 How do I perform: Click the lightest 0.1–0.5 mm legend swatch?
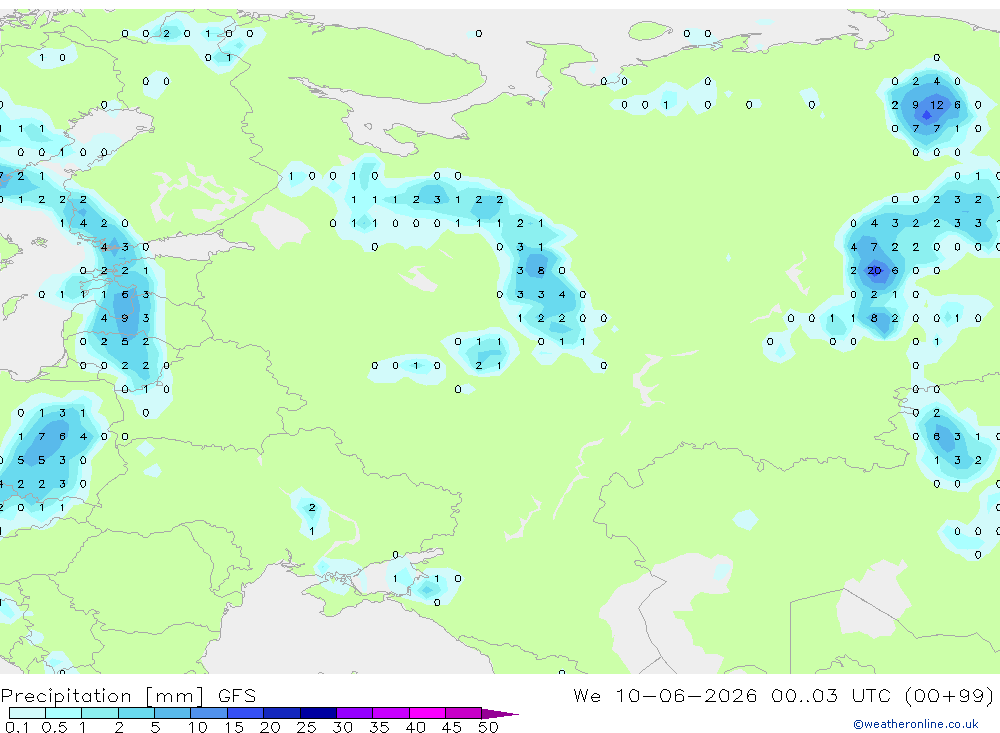27,713
